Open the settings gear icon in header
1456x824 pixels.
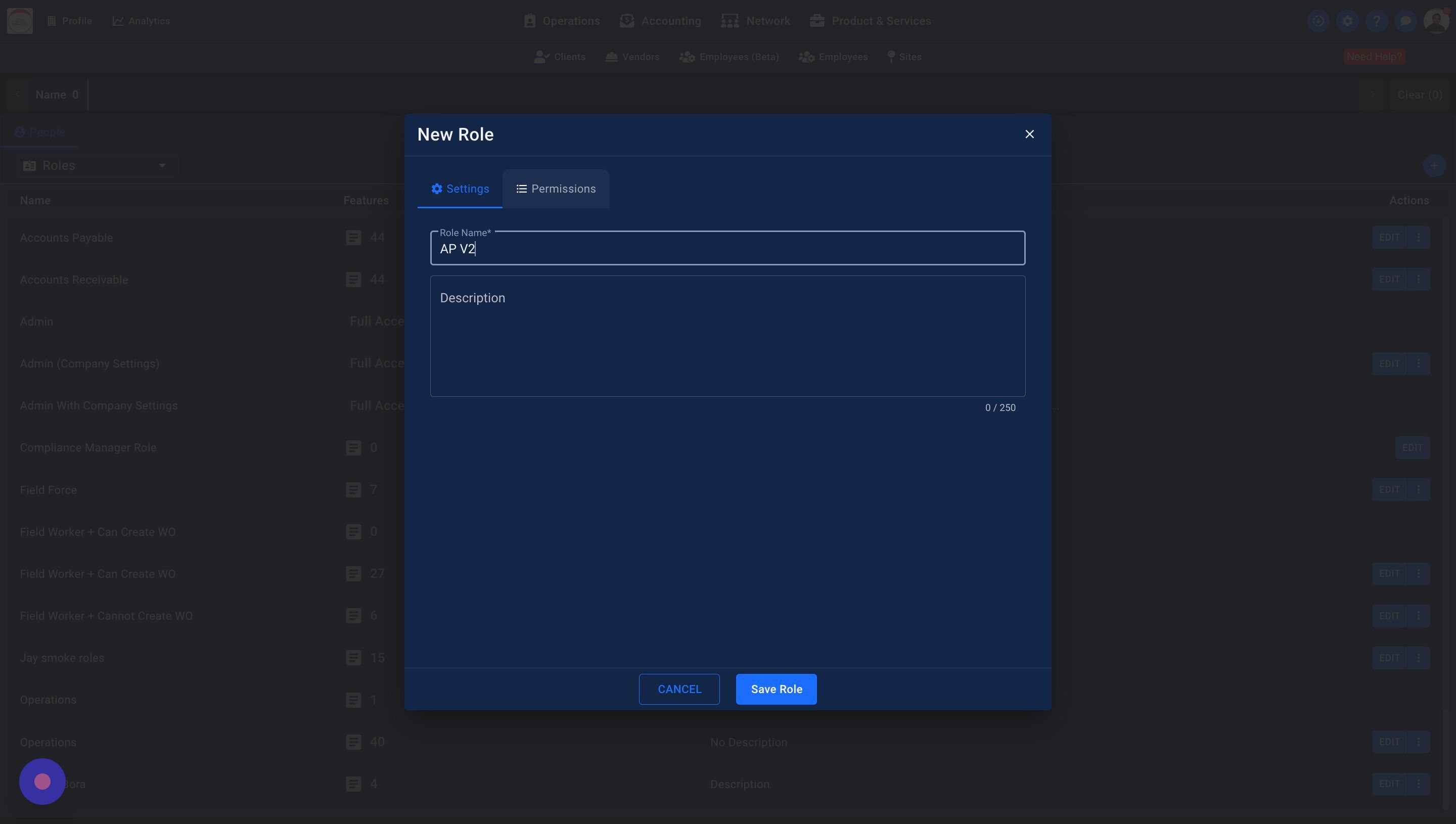[x=1347, y=21]
